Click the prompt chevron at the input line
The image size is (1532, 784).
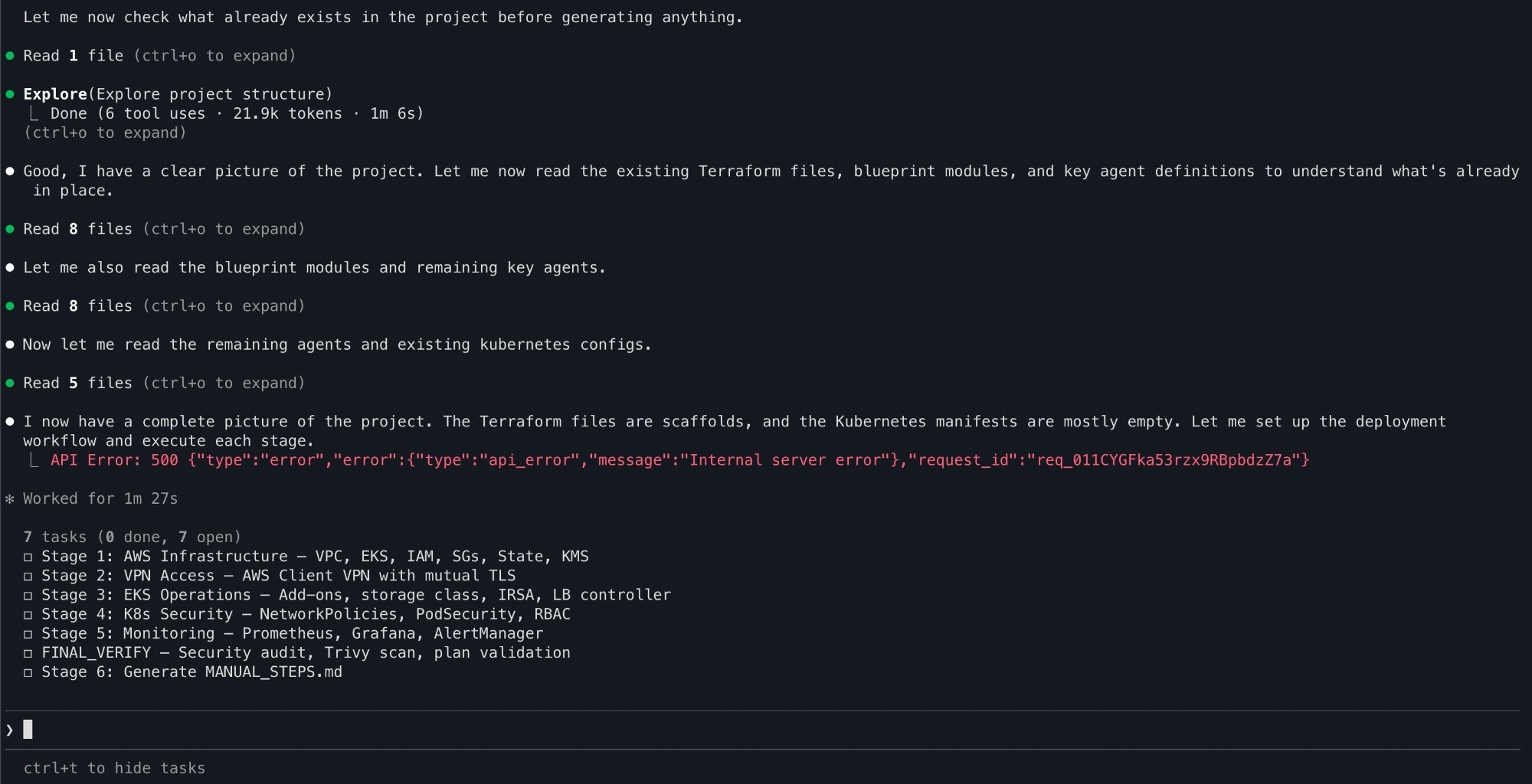pos(9,730)
